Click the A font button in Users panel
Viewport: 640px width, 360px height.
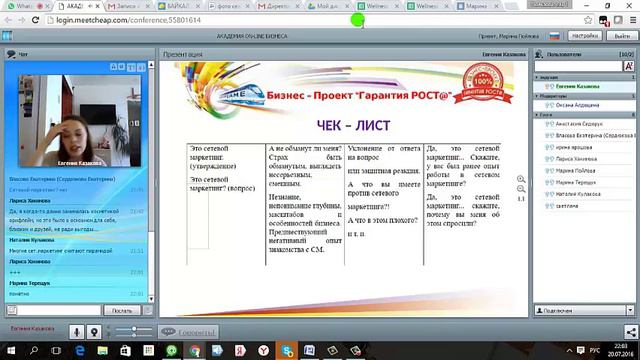tap(629, 66)
